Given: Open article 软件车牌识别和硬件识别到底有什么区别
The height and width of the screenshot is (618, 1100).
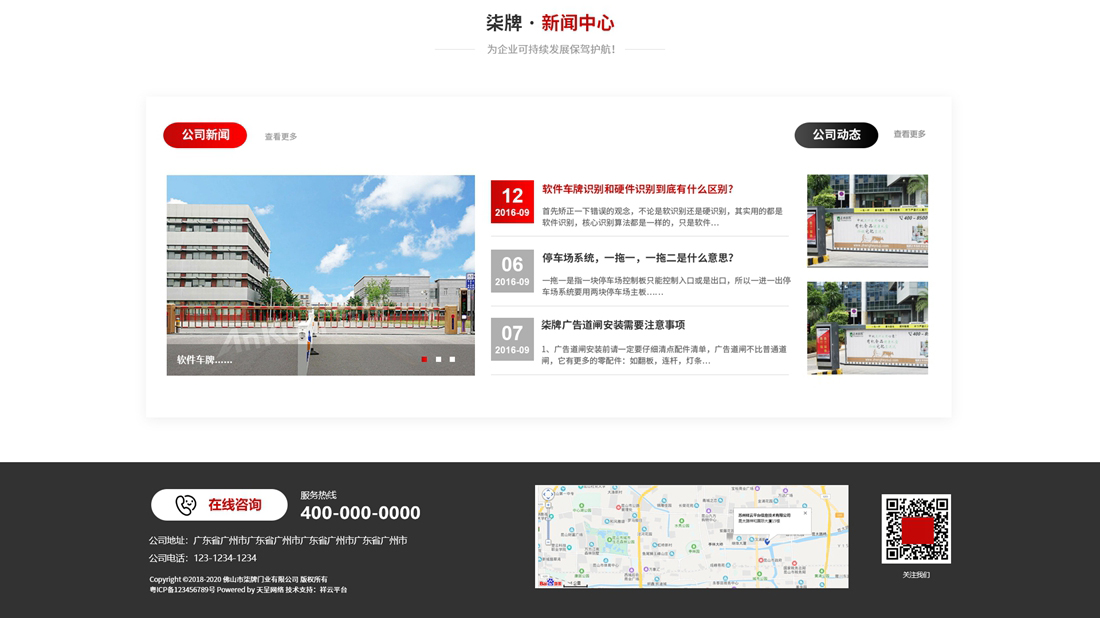Looking at the screenshot, I should [x=638, y=189].
